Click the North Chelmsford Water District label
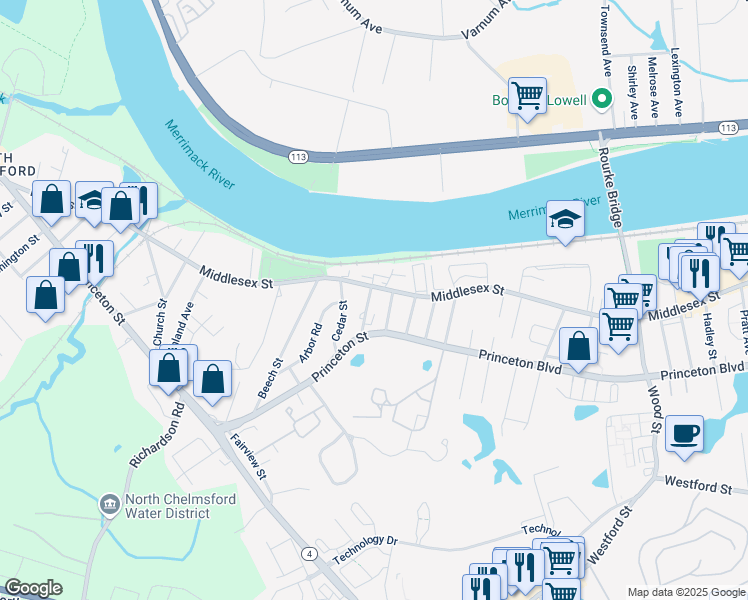 click(180, 506)
